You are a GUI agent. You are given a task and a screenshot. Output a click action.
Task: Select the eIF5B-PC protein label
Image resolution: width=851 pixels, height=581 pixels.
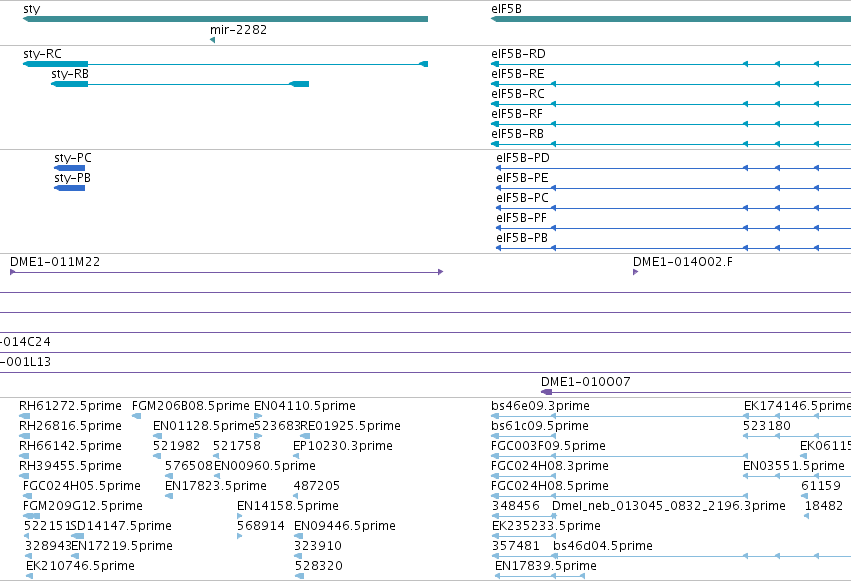522,198
